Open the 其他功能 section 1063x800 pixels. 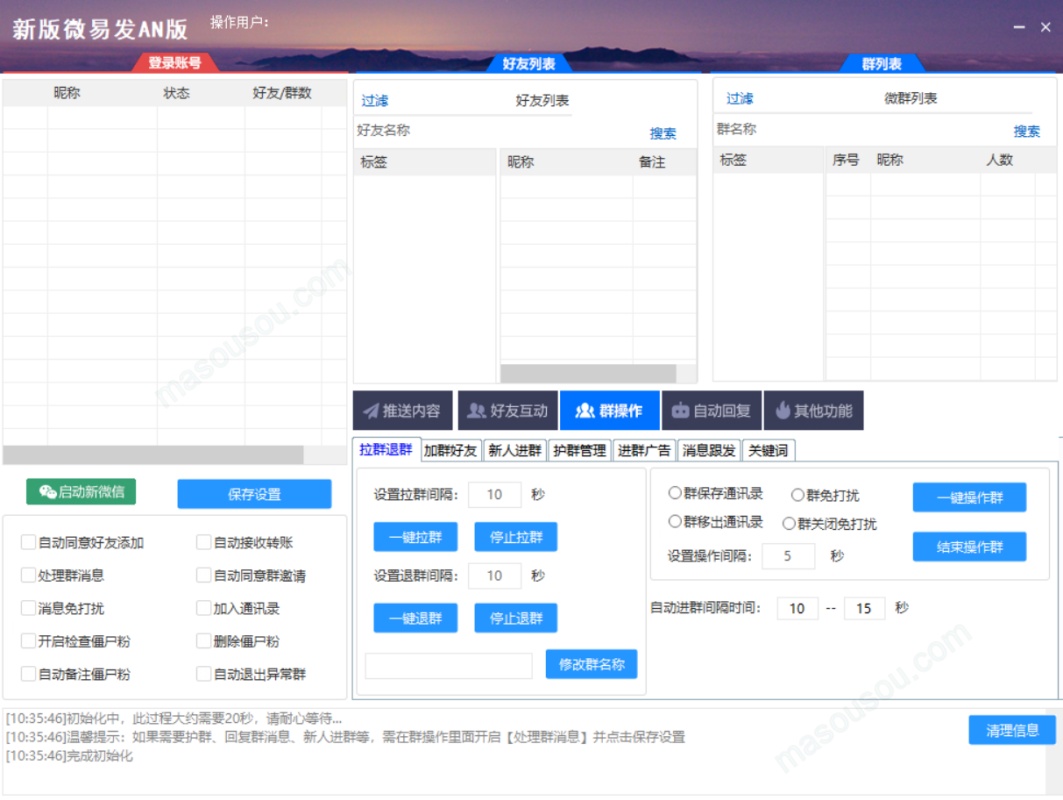point(814,410)
